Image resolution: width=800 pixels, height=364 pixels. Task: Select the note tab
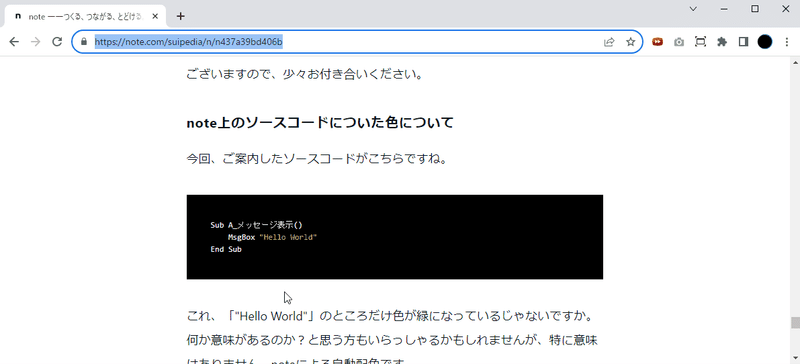tap(85, 16)
